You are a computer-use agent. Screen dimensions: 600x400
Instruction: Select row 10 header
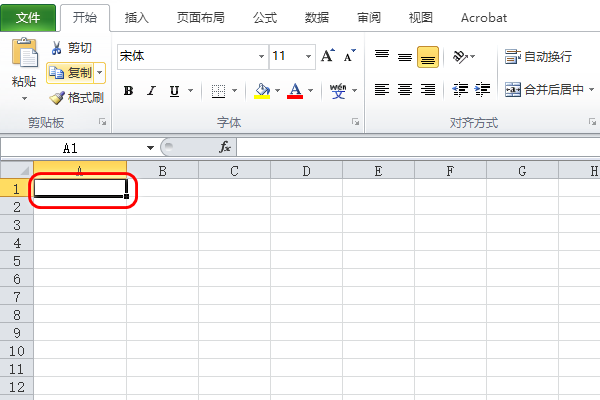click(x=17, y=351)
